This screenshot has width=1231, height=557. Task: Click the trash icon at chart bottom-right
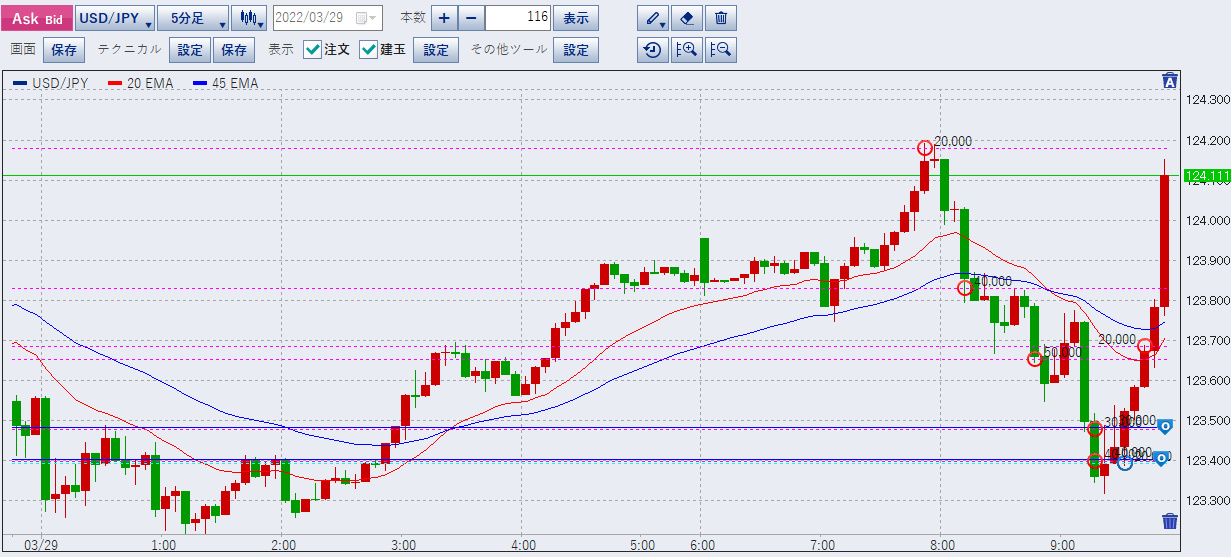pyautogui.click(x=1170, y=521)
